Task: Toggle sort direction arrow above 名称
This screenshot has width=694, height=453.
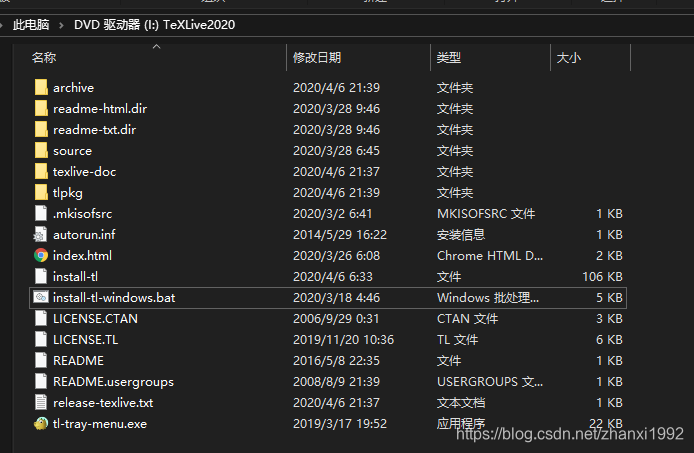Action: click(156, 46)
